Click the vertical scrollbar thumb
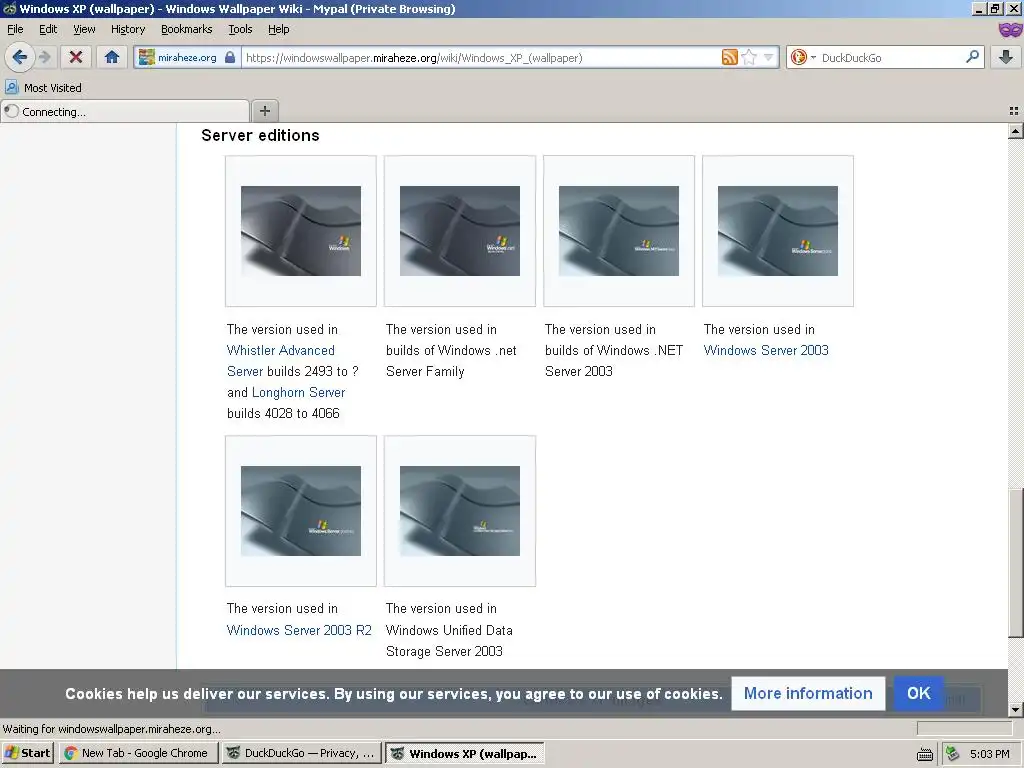Viewport: 1024px width, 768px height. [1016, 562]
